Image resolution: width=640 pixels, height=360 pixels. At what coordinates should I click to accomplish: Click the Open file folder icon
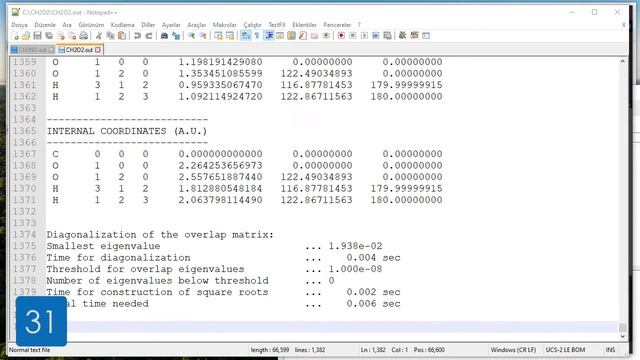coord(26,36)
